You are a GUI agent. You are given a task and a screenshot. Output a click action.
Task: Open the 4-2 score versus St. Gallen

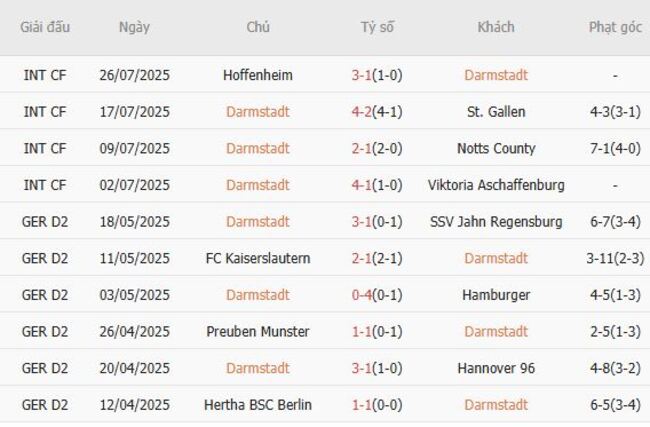[x=364, y=112]
